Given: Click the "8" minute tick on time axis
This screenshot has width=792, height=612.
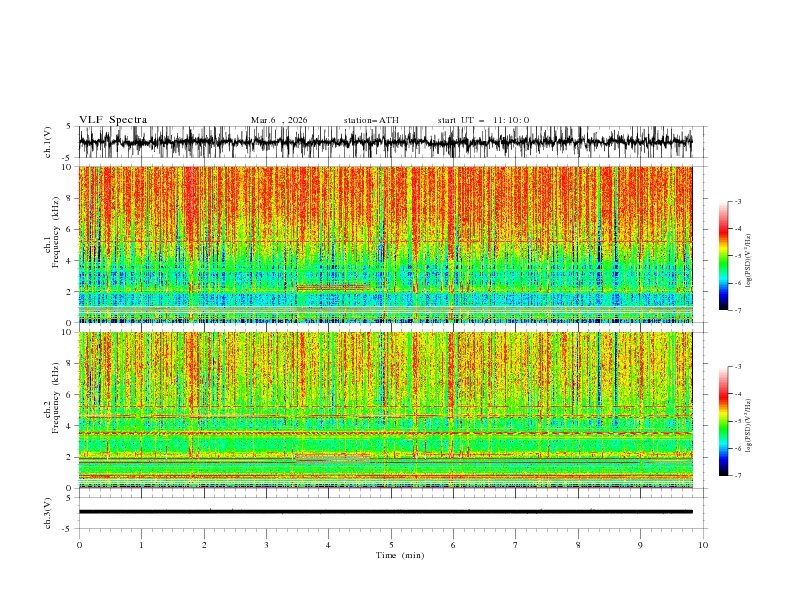Looking at the screenshot, I should coord(578,545).
